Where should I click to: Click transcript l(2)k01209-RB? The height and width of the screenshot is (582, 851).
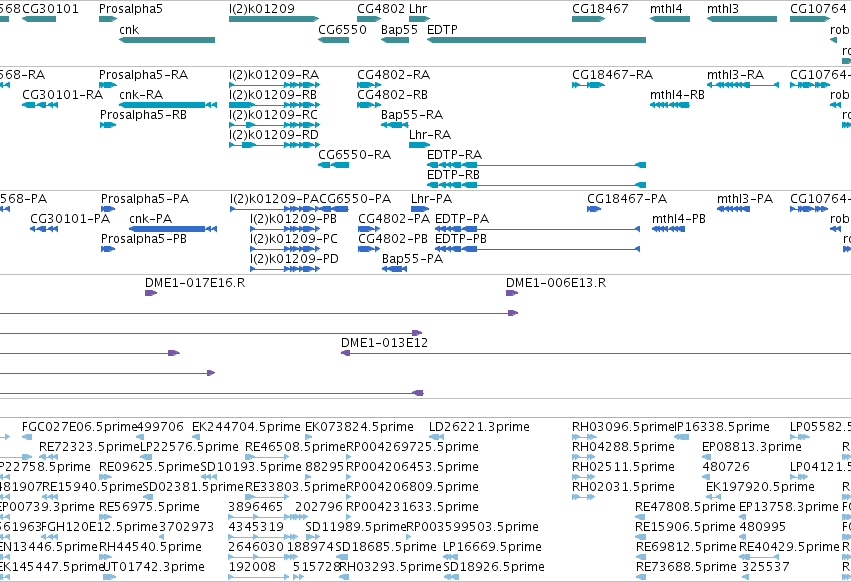point(272,95)
